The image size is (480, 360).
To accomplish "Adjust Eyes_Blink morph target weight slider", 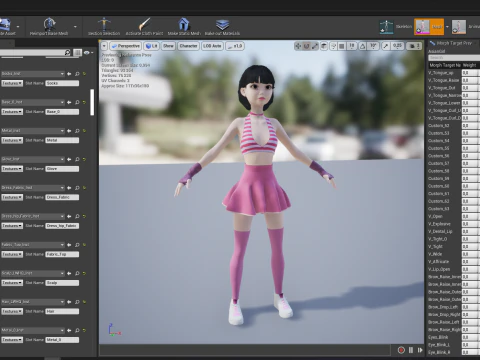I will pyautogui.click(x=471, y=337).
